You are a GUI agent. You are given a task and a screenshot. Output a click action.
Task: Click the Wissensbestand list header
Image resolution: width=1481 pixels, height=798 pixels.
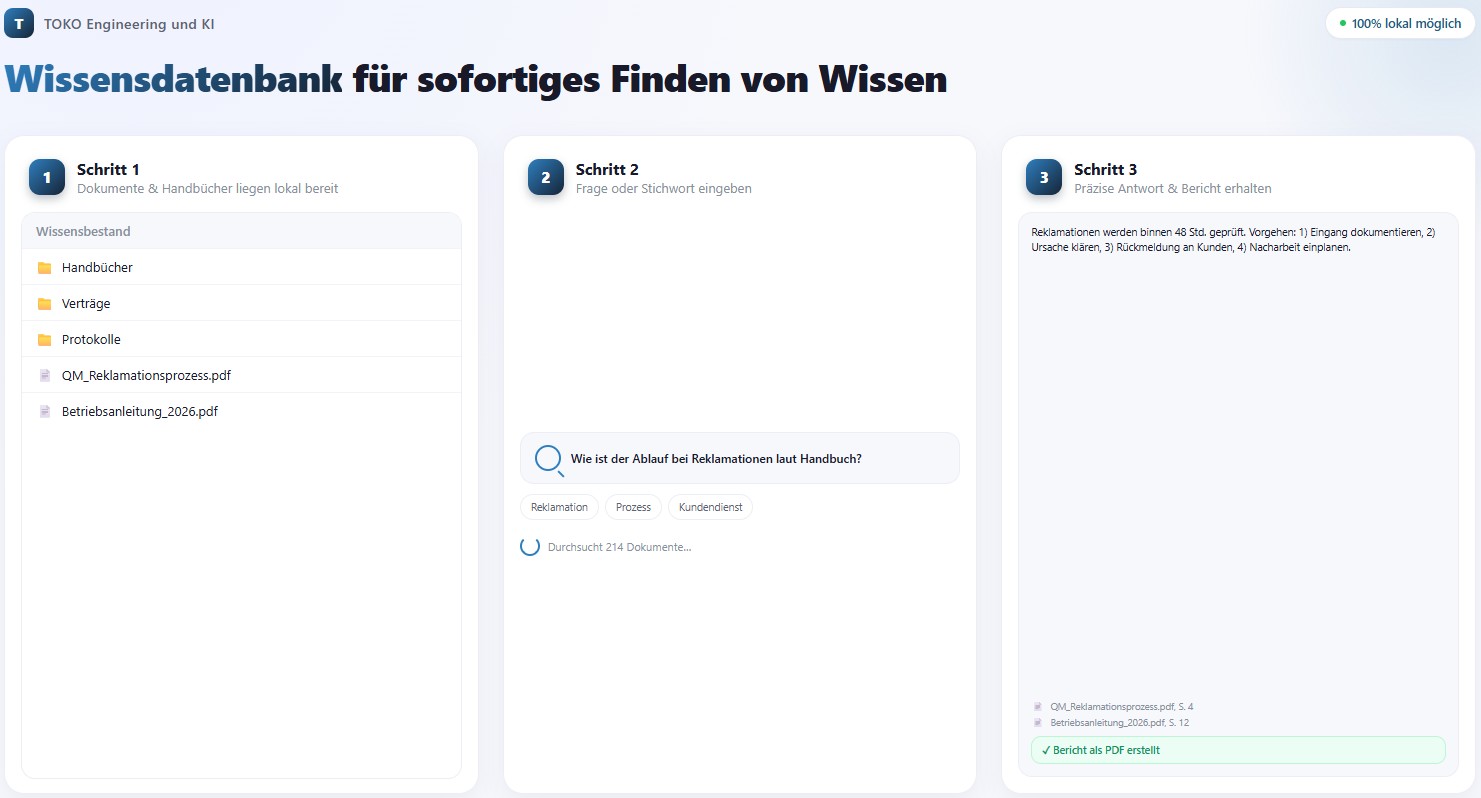click(241, 232)
